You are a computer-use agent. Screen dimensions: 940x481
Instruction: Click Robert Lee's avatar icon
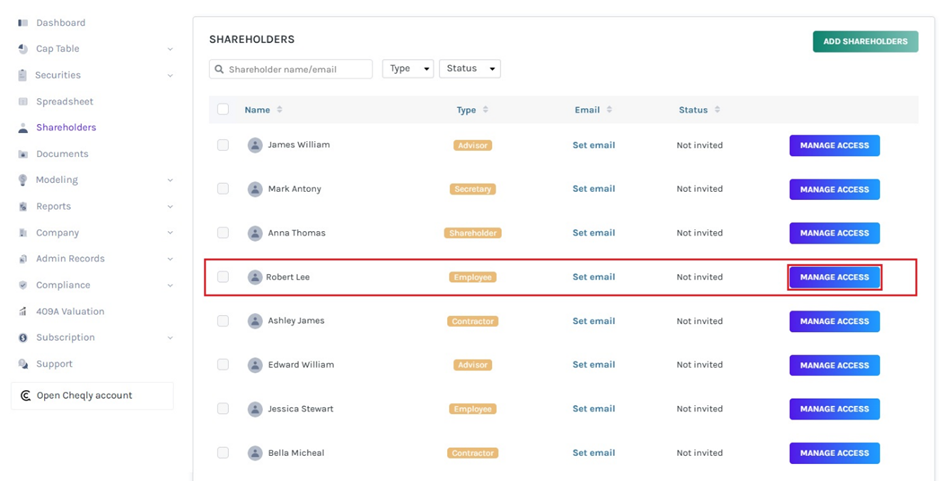tap(255, 277)
